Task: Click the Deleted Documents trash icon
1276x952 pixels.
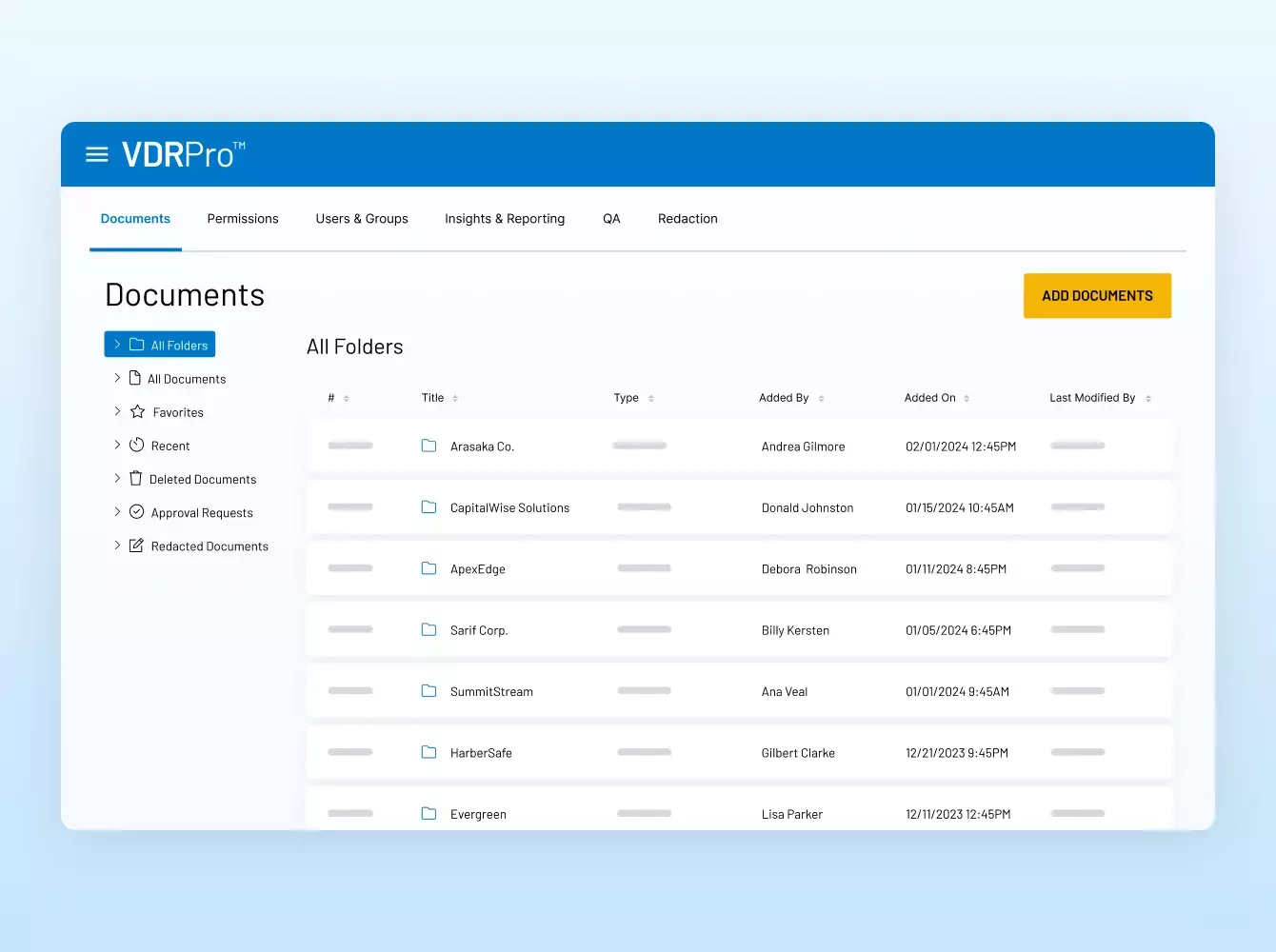Action: (136, 479)
